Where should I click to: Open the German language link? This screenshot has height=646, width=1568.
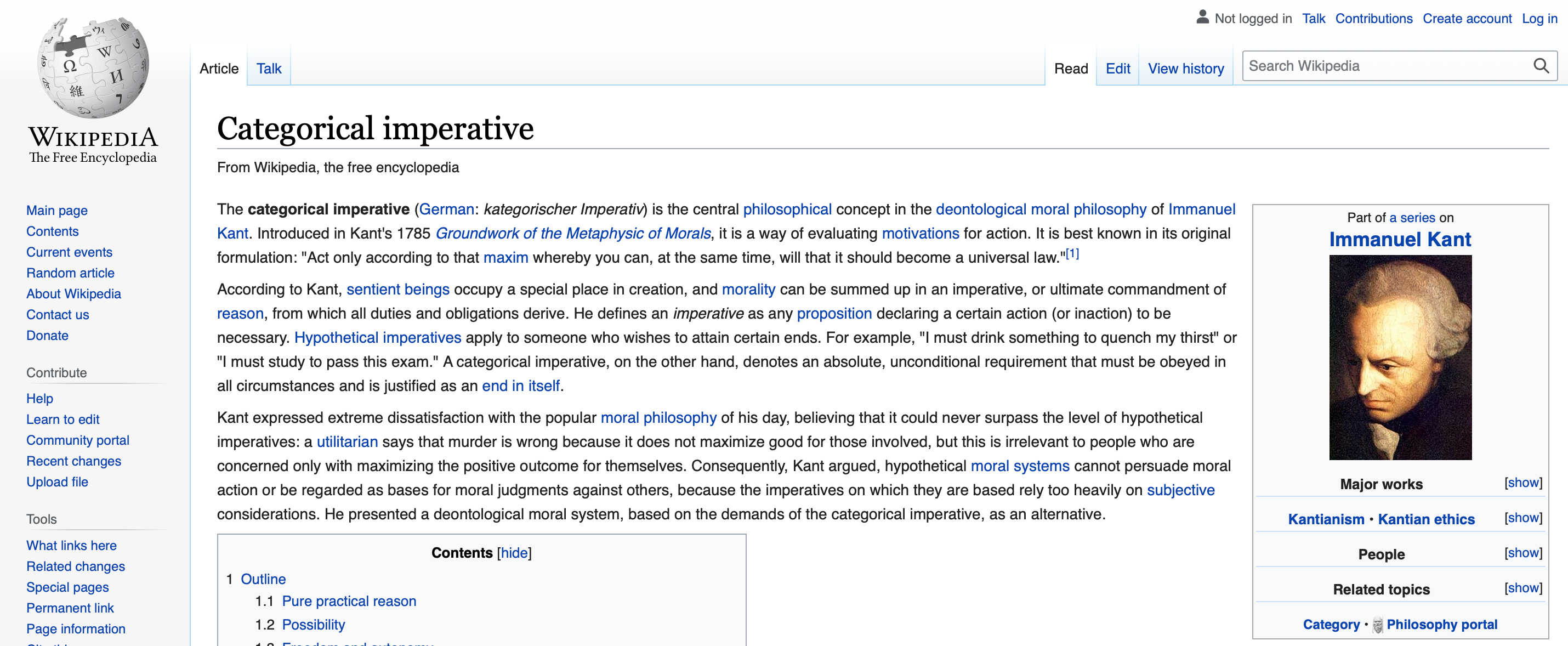[446, 209]
